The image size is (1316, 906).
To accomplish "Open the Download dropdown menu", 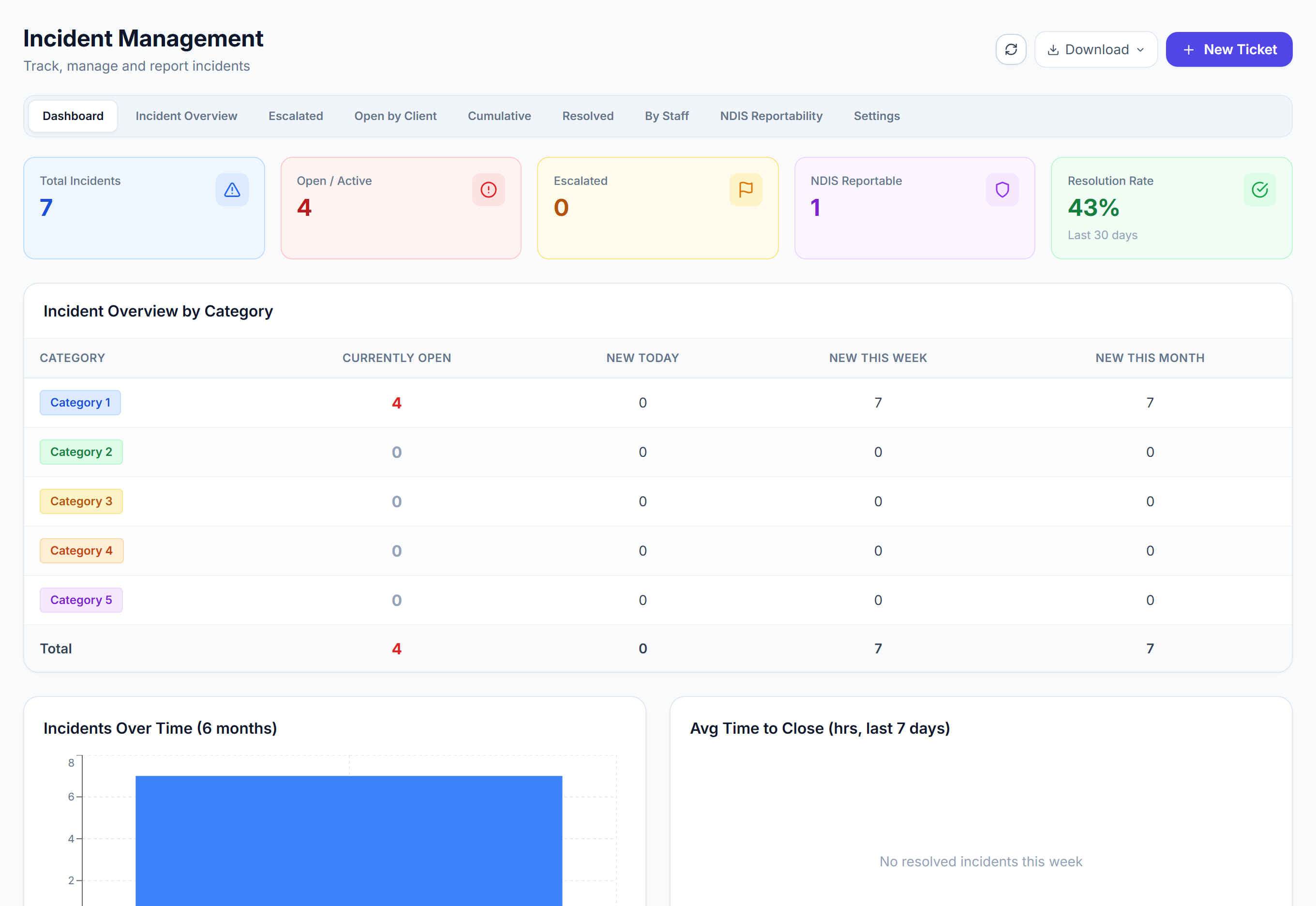I will pos(1096,49).
